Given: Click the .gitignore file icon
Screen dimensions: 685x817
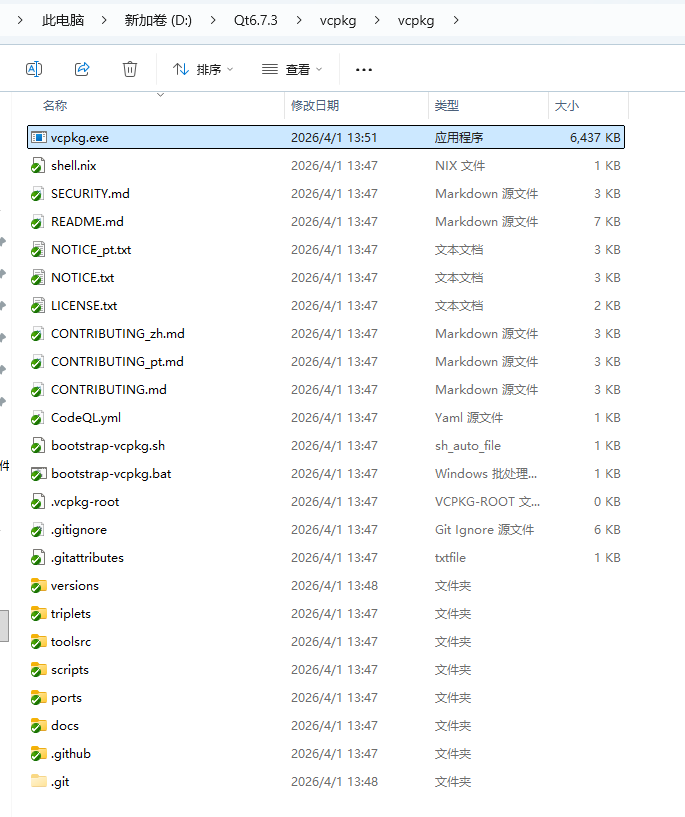Looking at the screenshot, I should [x=38, y=530].
